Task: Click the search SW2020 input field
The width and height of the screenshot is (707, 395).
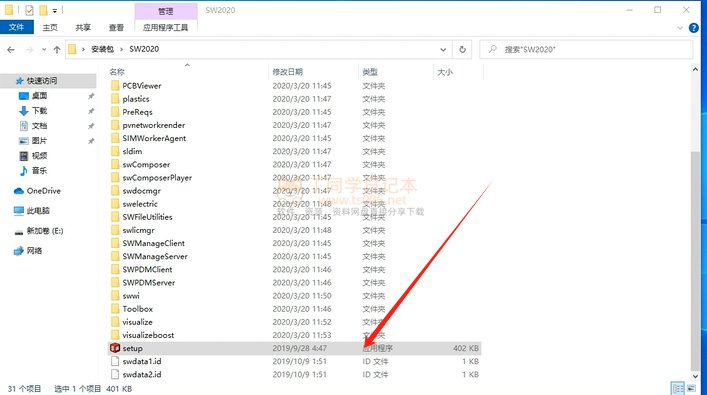Action: [x=586, y=50]
